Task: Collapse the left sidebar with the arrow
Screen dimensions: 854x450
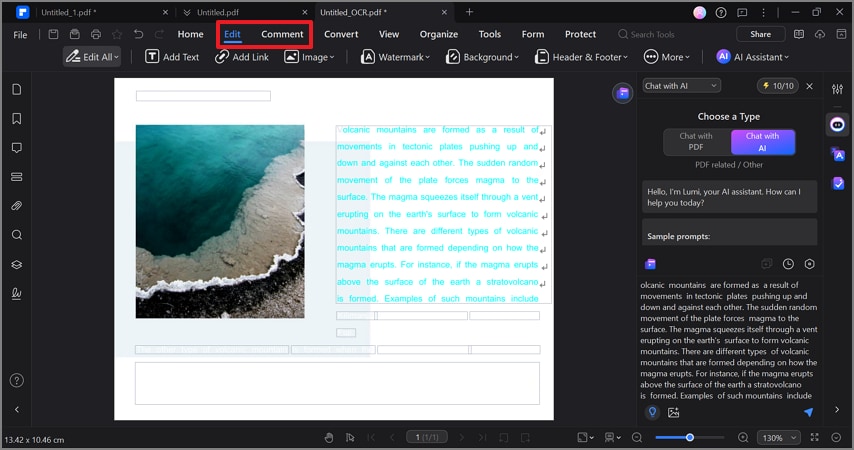Action: [17, 409]
